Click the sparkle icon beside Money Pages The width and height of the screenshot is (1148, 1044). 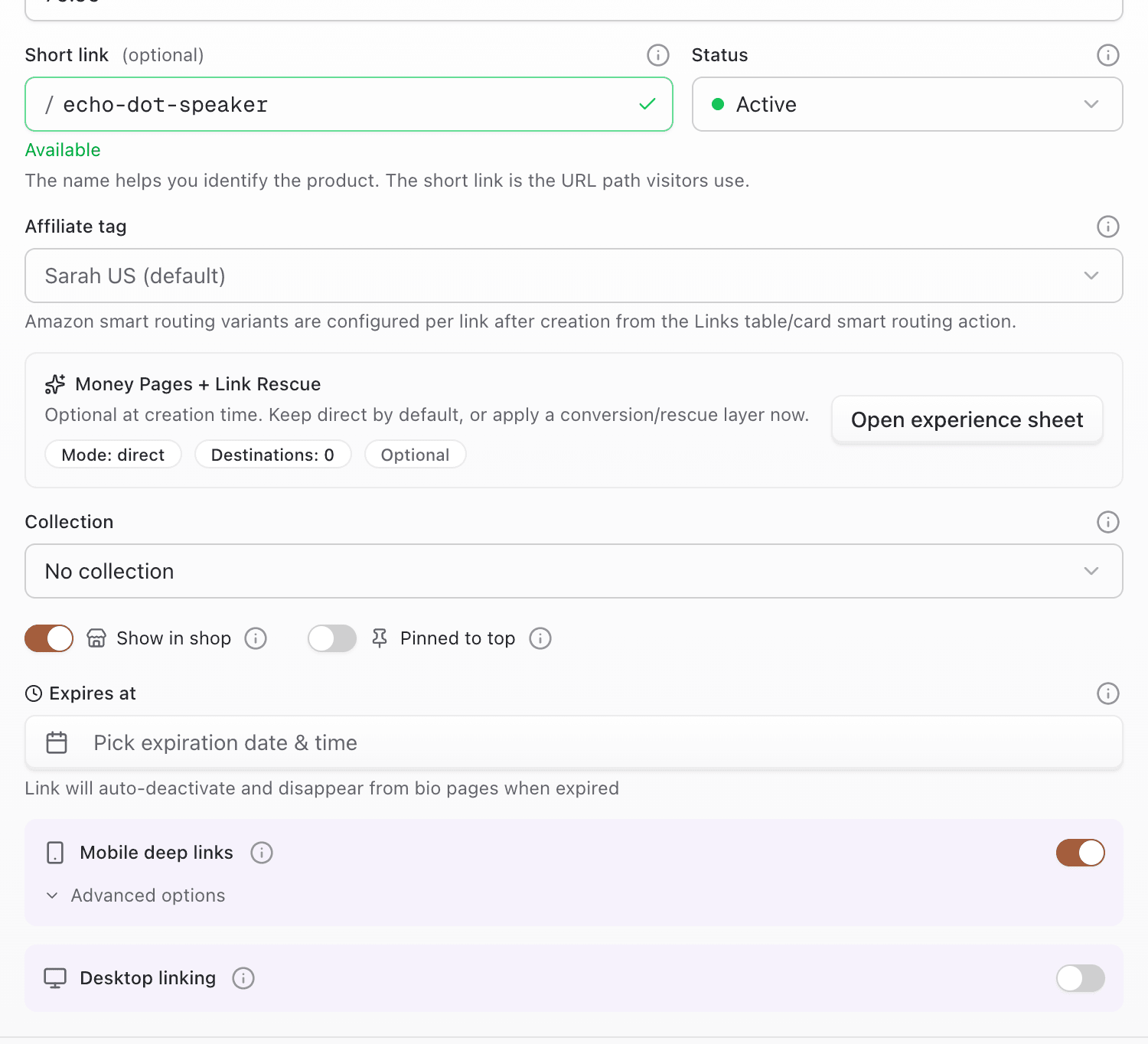55,383
